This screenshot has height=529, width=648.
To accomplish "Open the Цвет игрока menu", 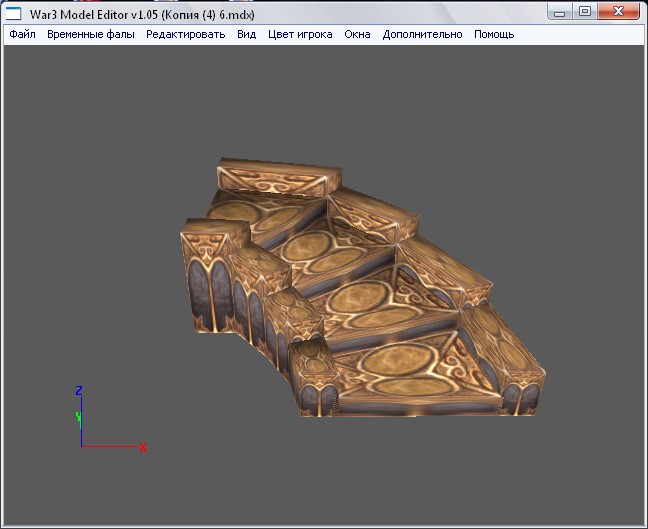I will tap(300, 34).
